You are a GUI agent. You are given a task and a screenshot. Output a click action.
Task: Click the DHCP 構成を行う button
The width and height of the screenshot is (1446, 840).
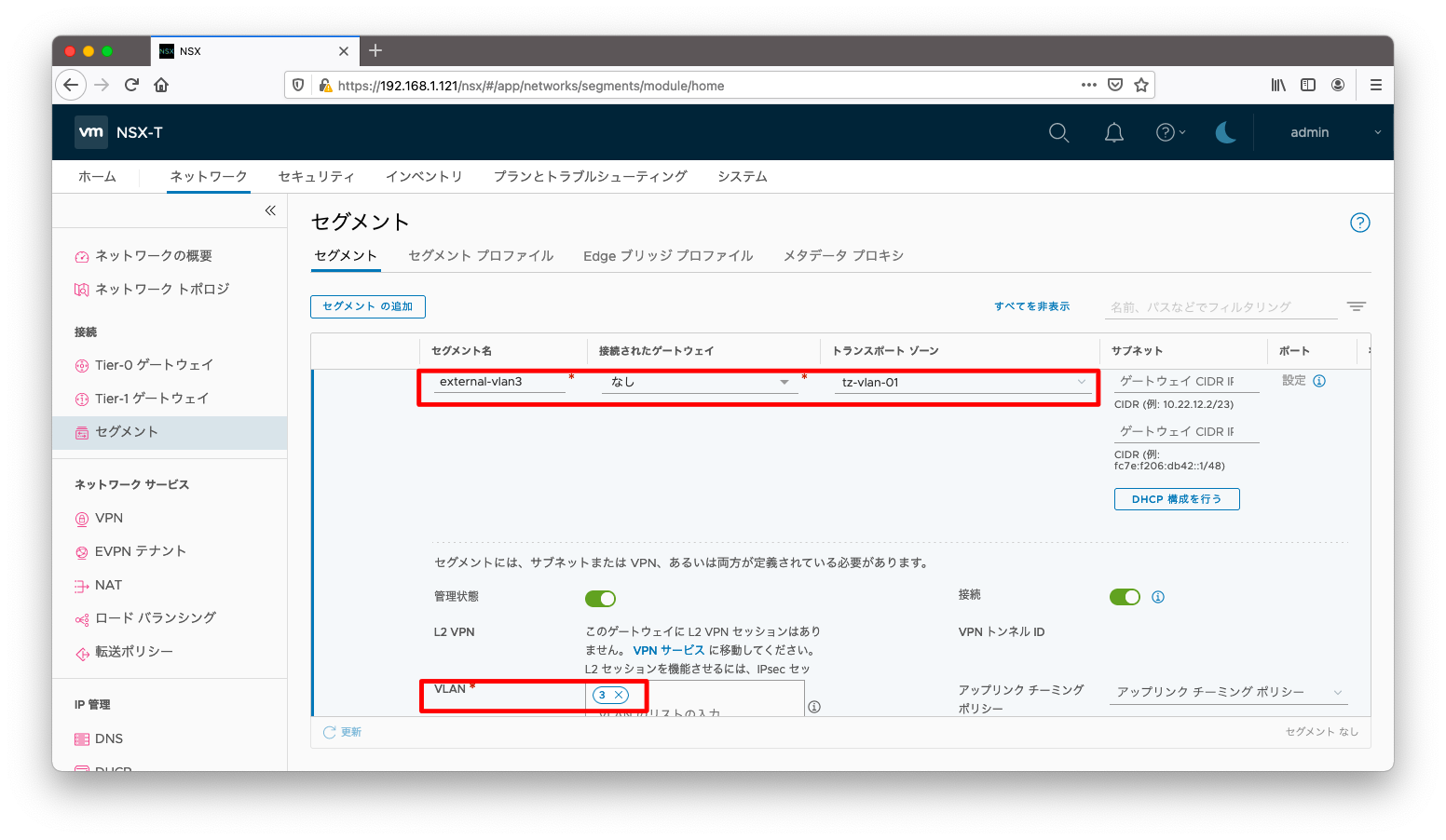[x=1177, y=499]
